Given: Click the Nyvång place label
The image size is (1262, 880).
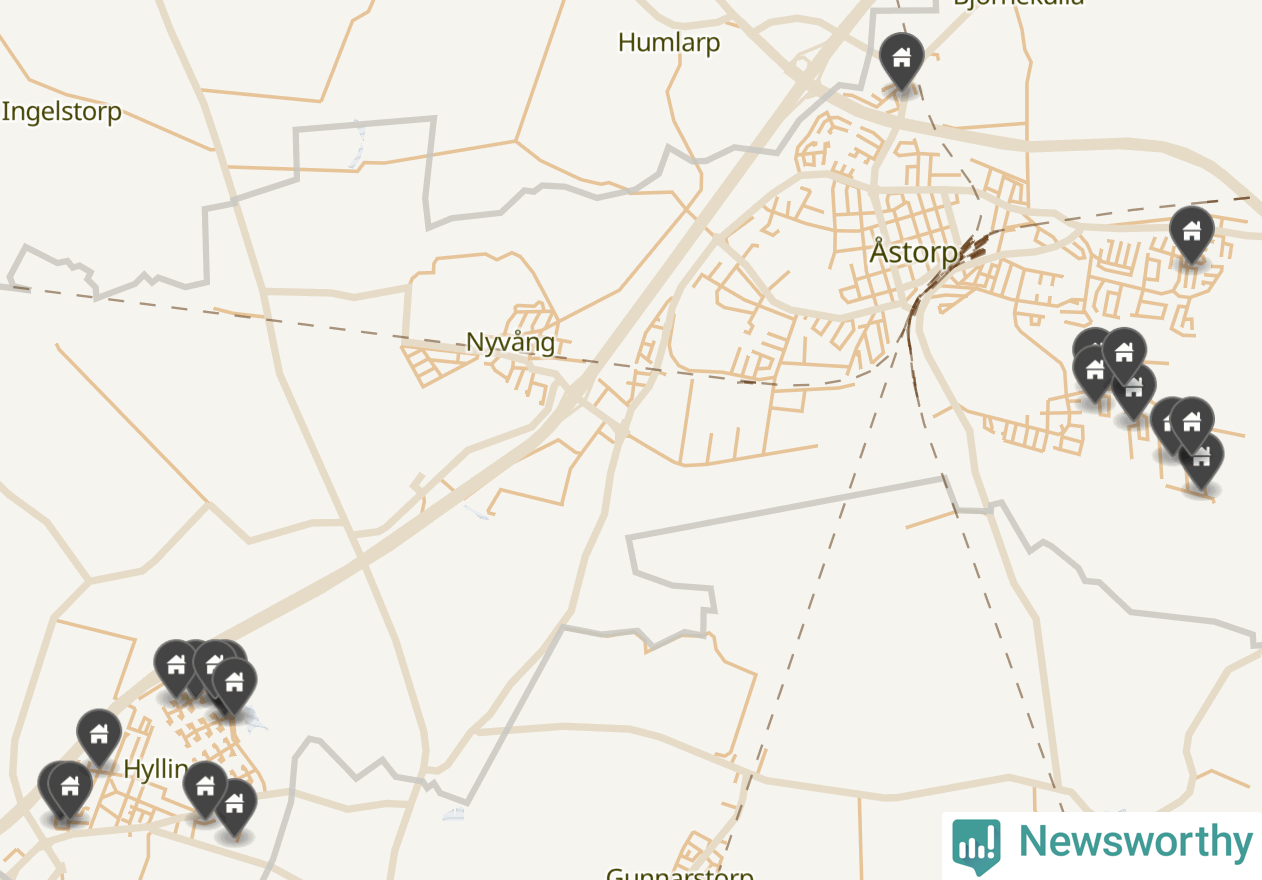Looking at the screenshot, I should [x=510, y=342].
